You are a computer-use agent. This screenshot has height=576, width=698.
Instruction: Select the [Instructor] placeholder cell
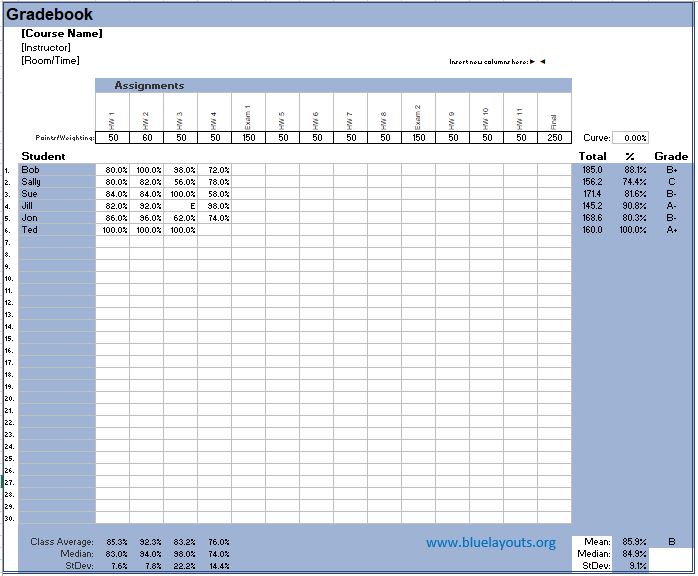(x=46, y=47)
